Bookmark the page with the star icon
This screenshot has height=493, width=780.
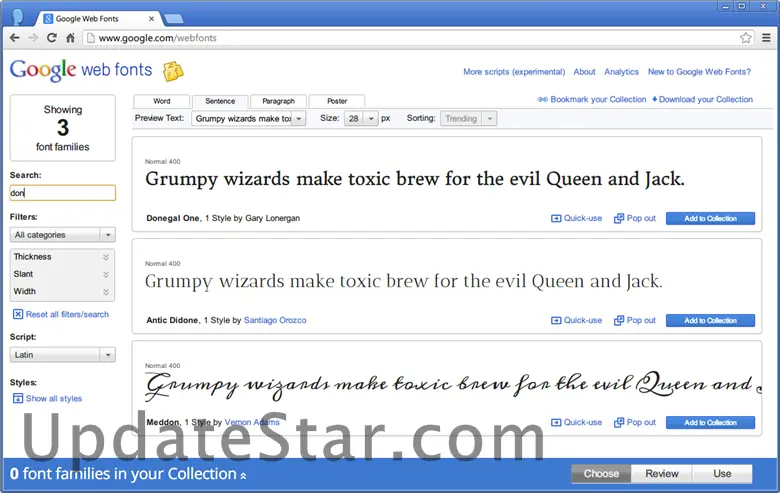pyautogui.click(x=745, y=38)
